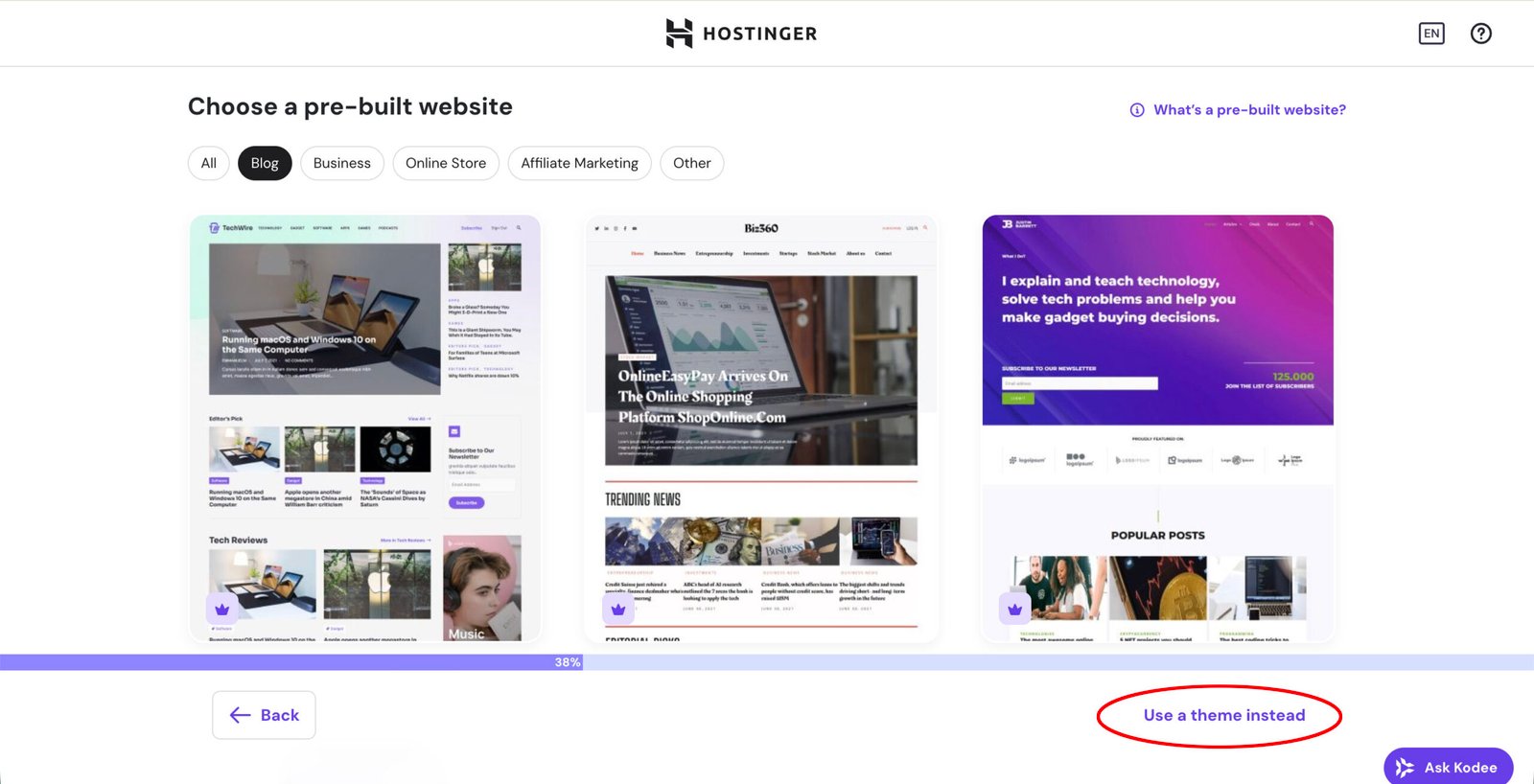Choose the Other category filter
1534x784 pixels.
click(x=691, y=163)
